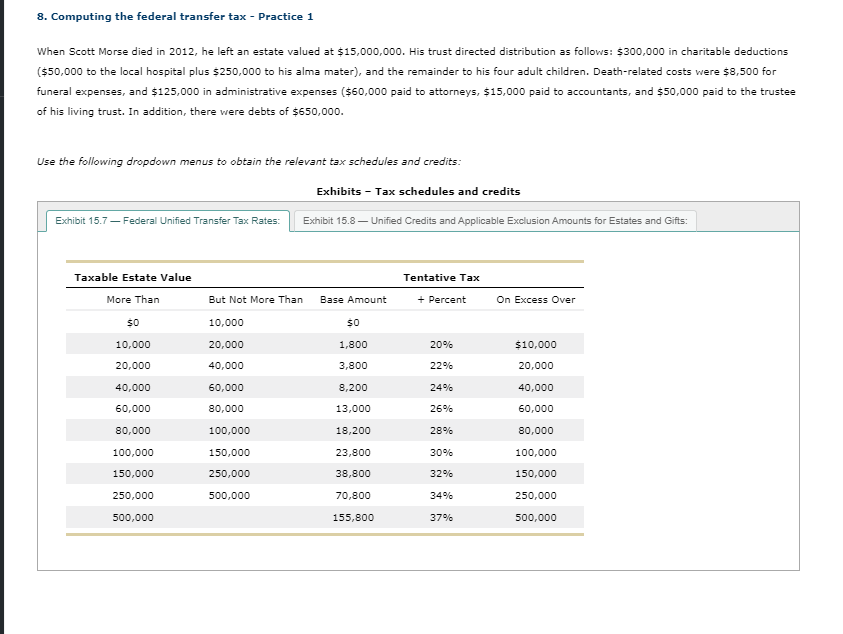
Task: Select the base amount cell '13,000'
Action: coord(353,409)
